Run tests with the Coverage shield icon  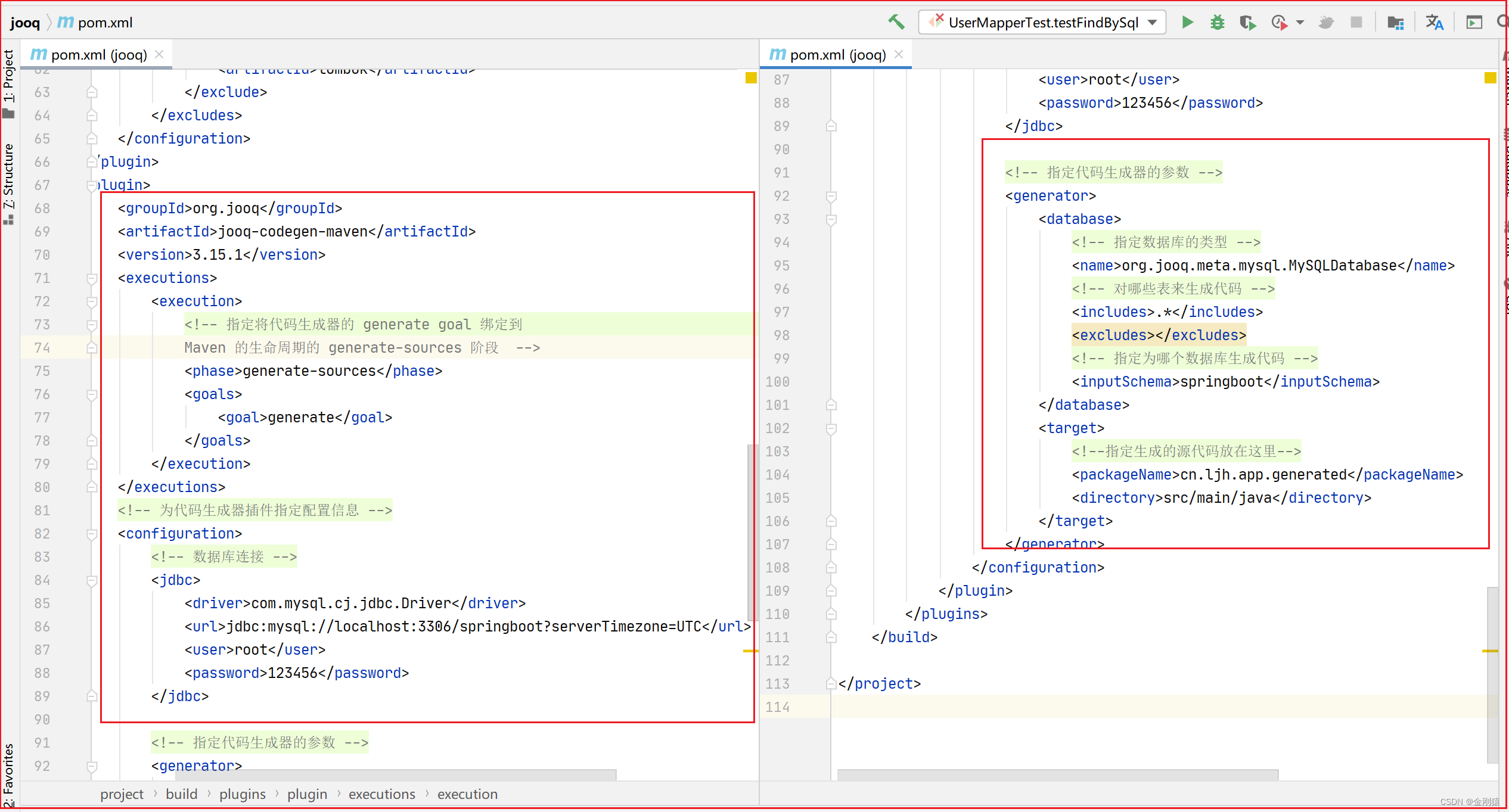pos(1247,22)
